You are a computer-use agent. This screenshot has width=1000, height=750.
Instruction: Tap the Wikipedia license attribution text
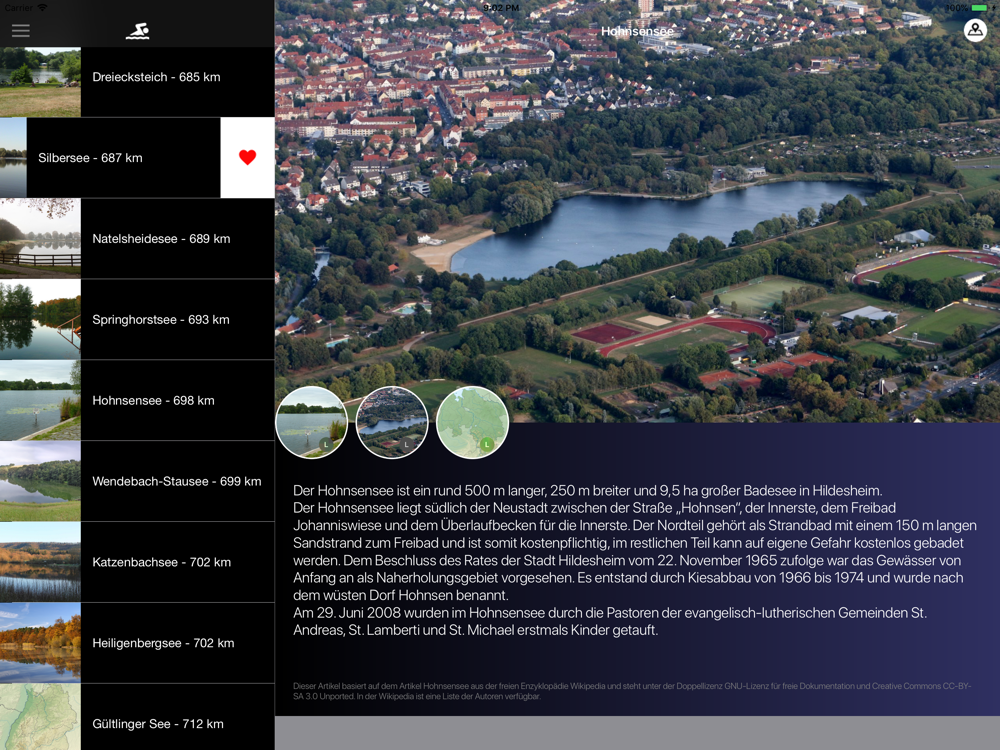pyautogui.click(x=632, y=691)
